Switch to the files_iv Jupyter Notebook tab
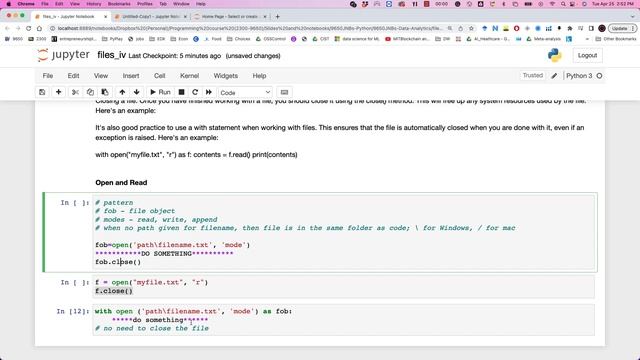Viewport: 640px width, 360px height. click(69, 17)
